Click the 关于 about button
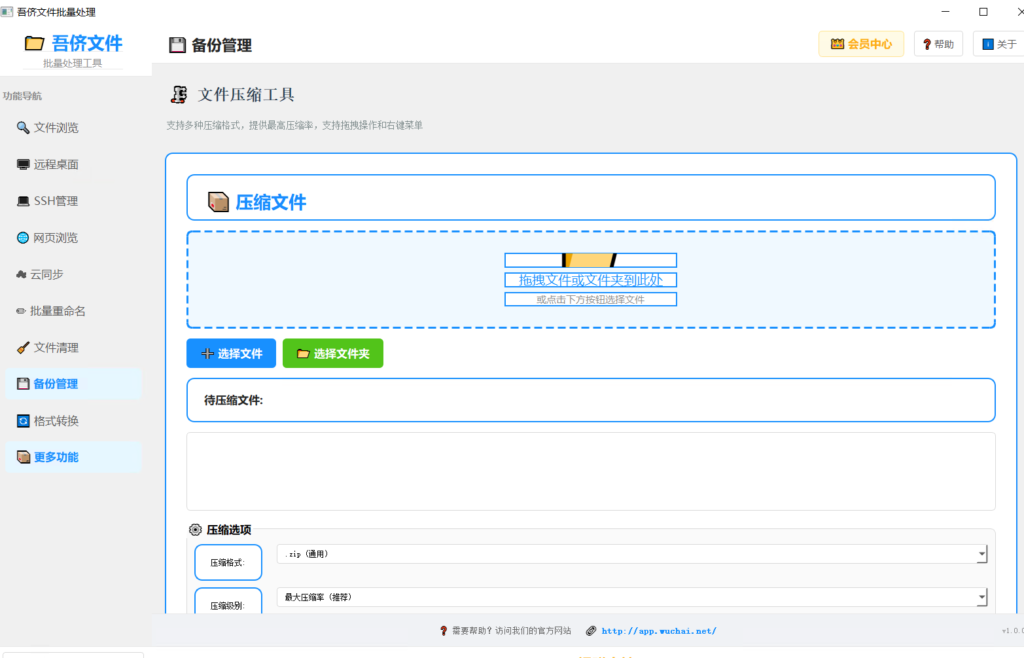 [x=999, y=44]
